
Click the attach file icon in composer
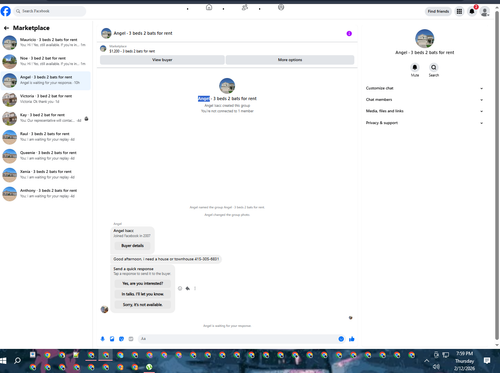click(x=112, y=339)
